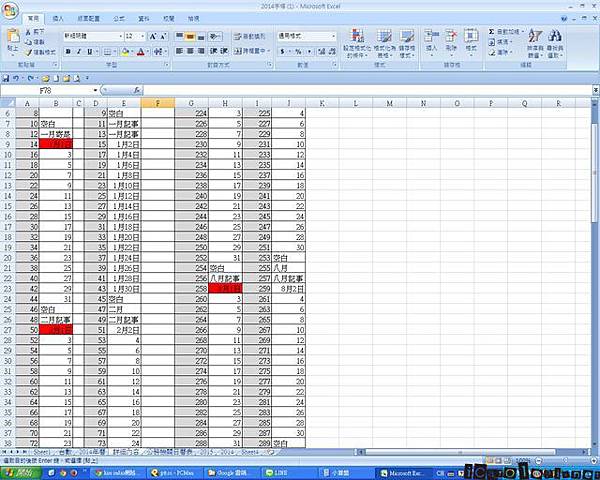This screenshot has height=480, width=600.
Task: Click the insert function fx button
Action: pyautogui.click(x=137, y=90)
